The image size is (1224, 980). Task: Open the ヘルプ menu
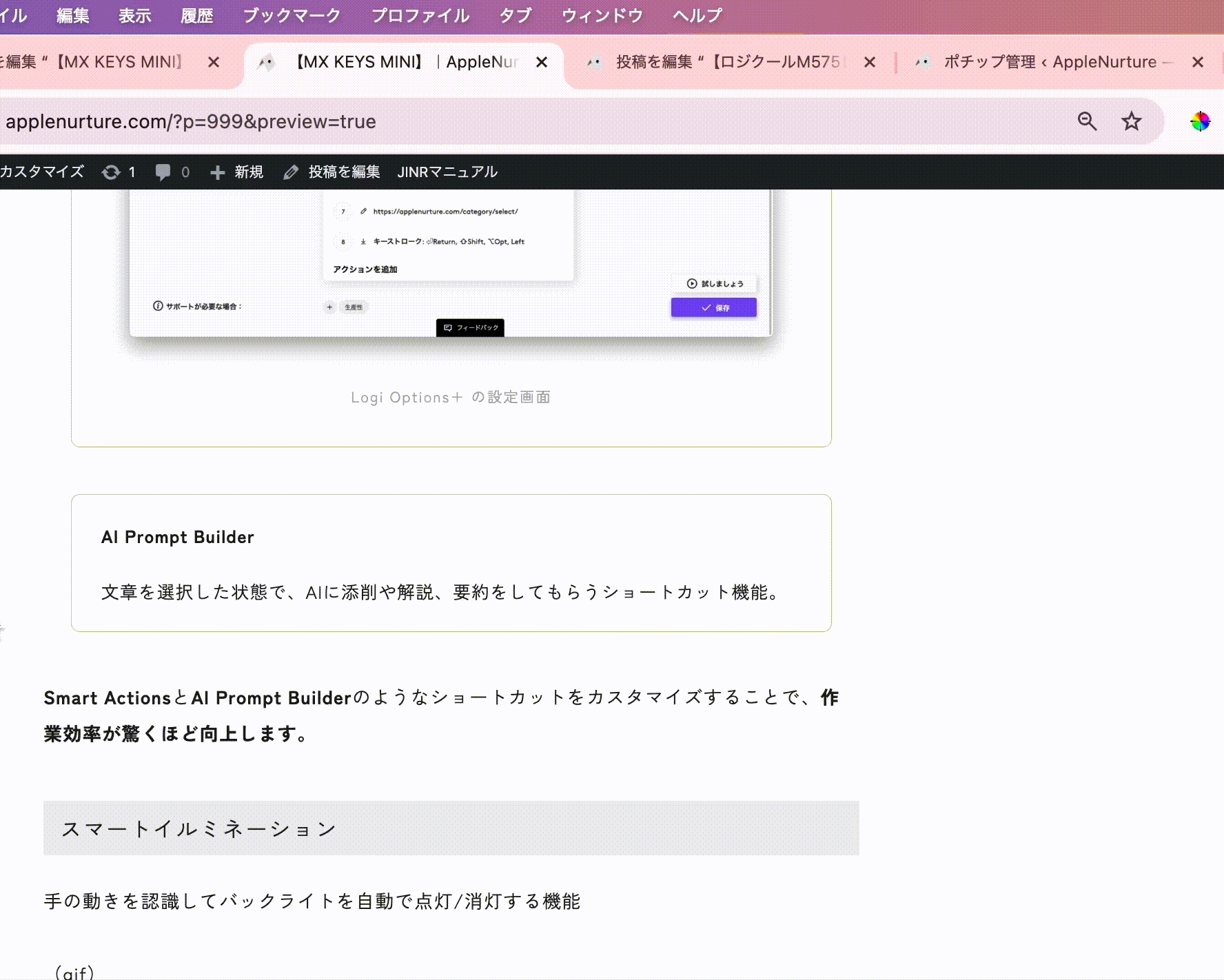click(697, 16)
